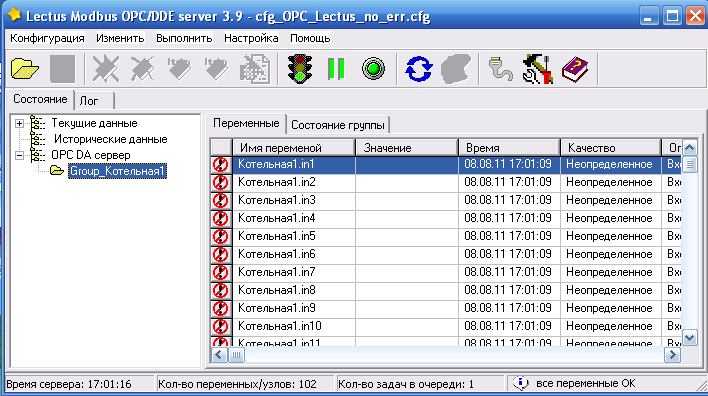Click the Group_Котельная1 folder icon
Viewport: 708px width, 396px height.
(x=57, y=171)
